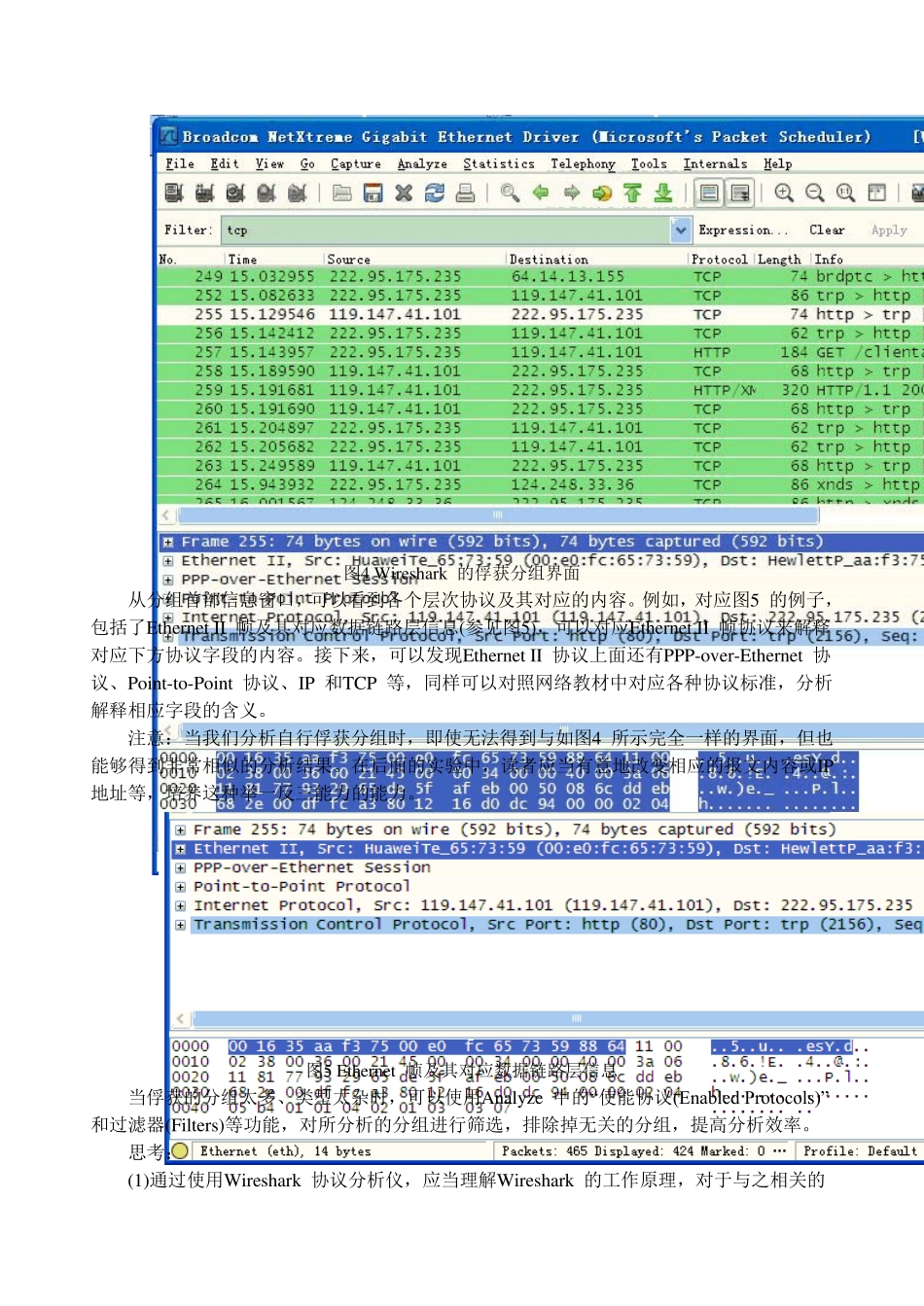Close capture file X icon
924x1306 pixels.
pos(404,193)
